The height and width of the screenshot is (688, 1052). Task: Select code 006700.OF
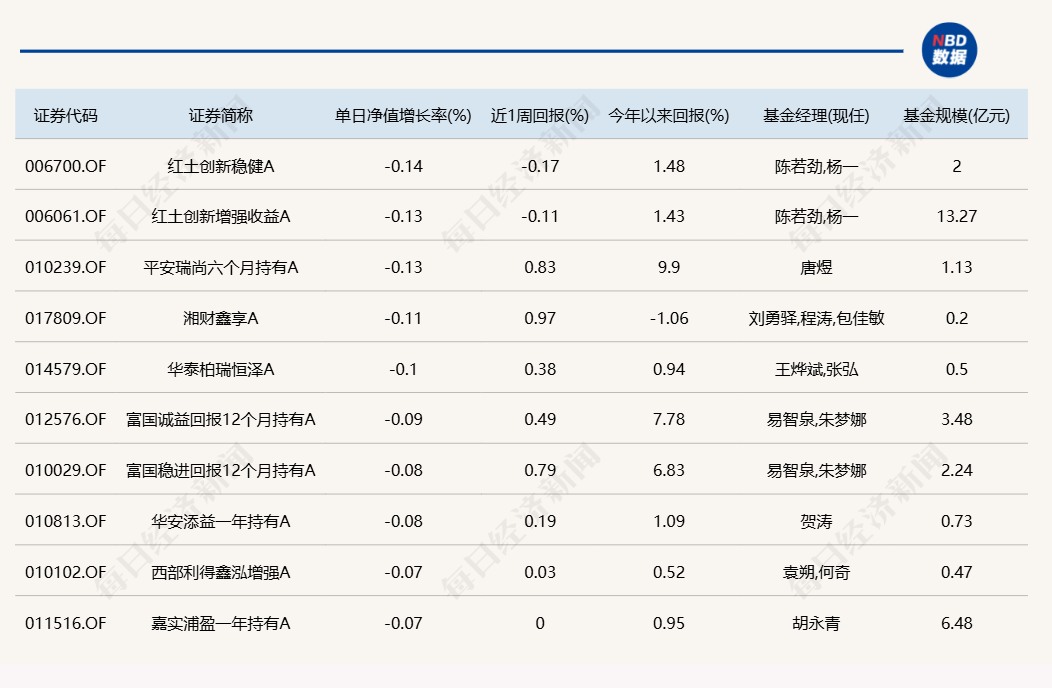66,166
